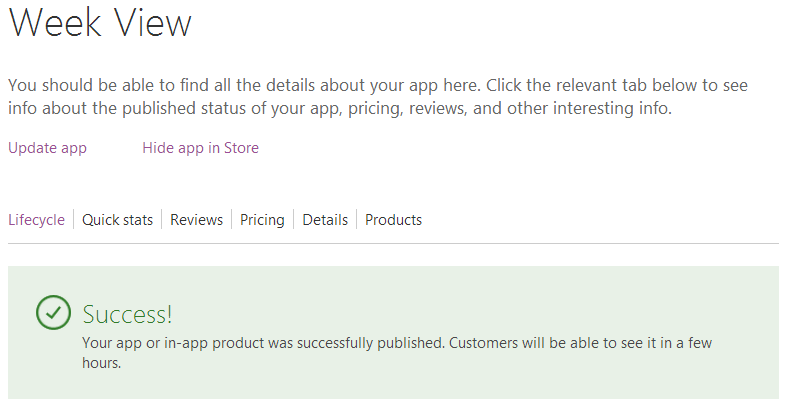Show the Details tab
This screenshot has height=409, width=787.
click(x=325, y=220)
